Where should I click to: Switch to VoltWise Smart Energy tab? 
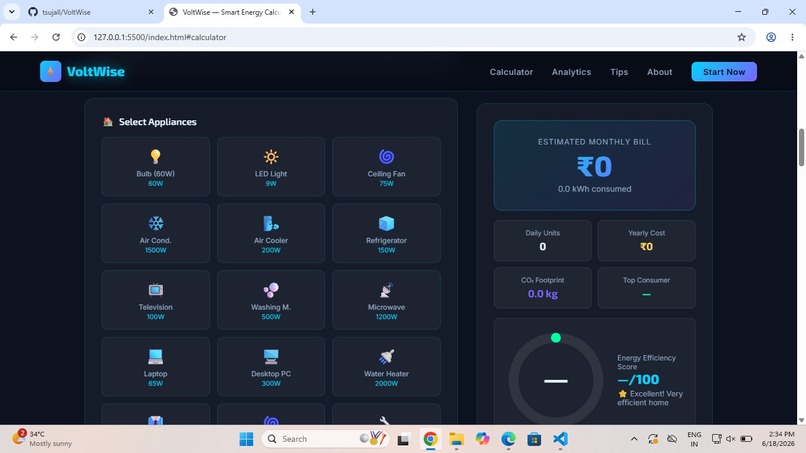tap(231, 12)
